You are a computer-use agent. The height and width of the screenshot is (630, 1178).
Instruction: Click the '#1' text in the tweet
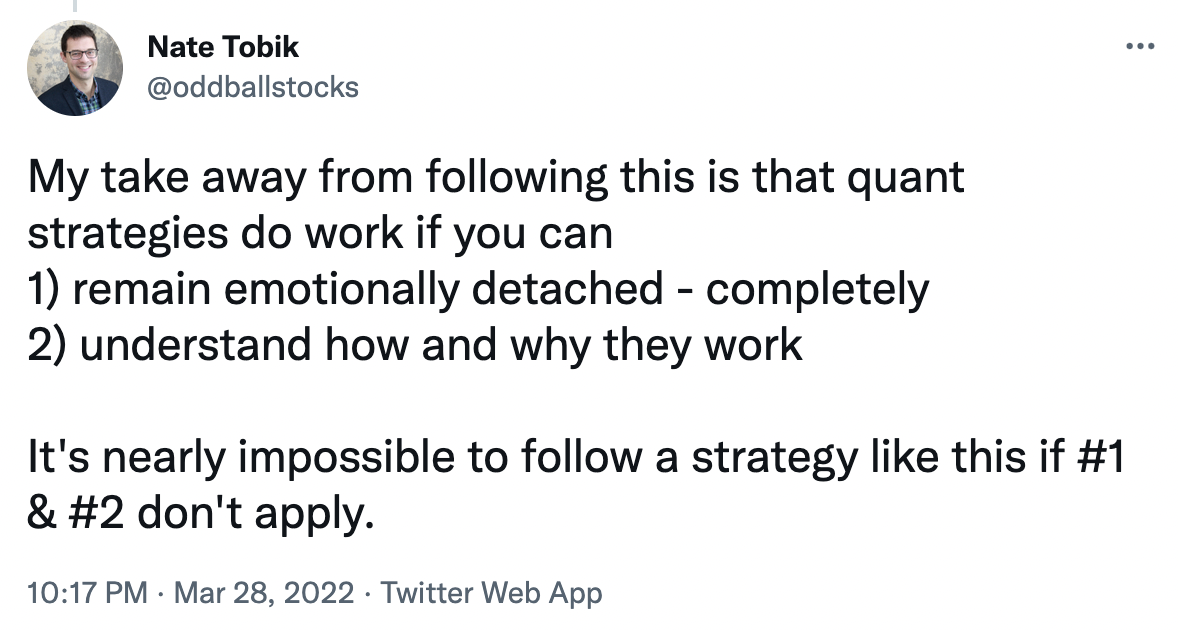[1101, 457]
